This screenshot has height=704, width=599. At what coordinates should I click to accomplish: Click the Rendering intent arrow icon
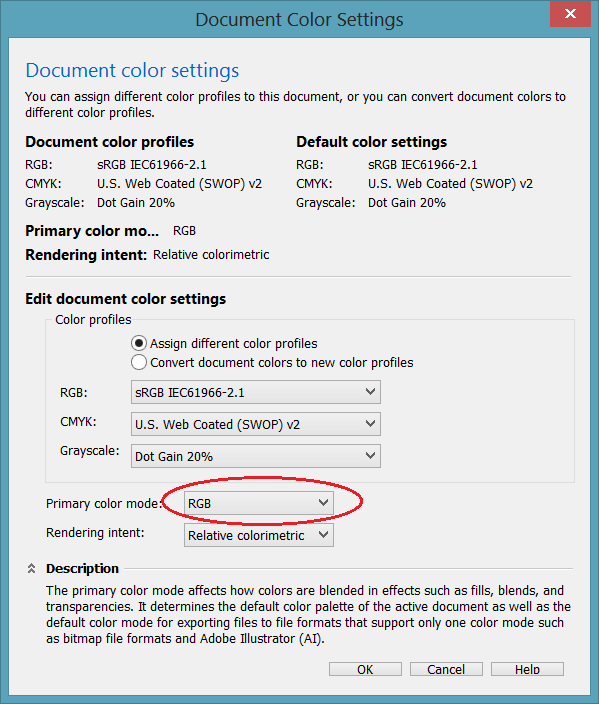pos(323,534)
